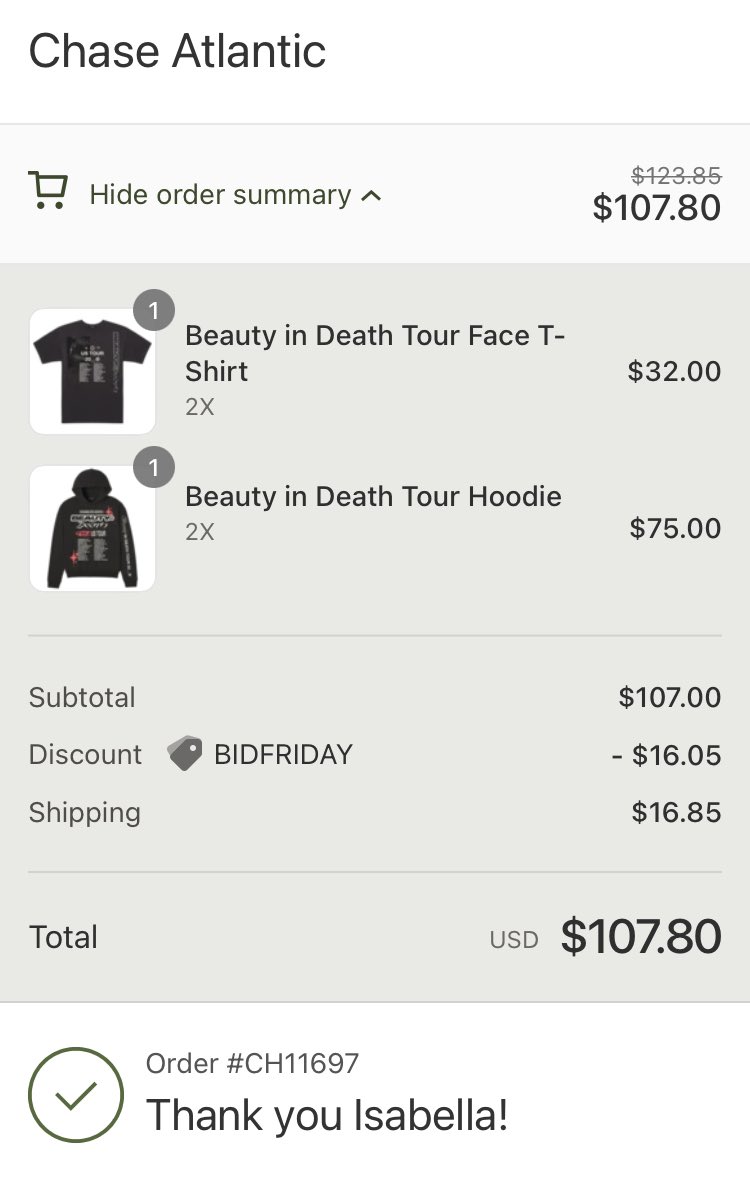Viewport: 750px width, 1180px height.
Task: Click the header total price $107.80
Action: [657, 208]
